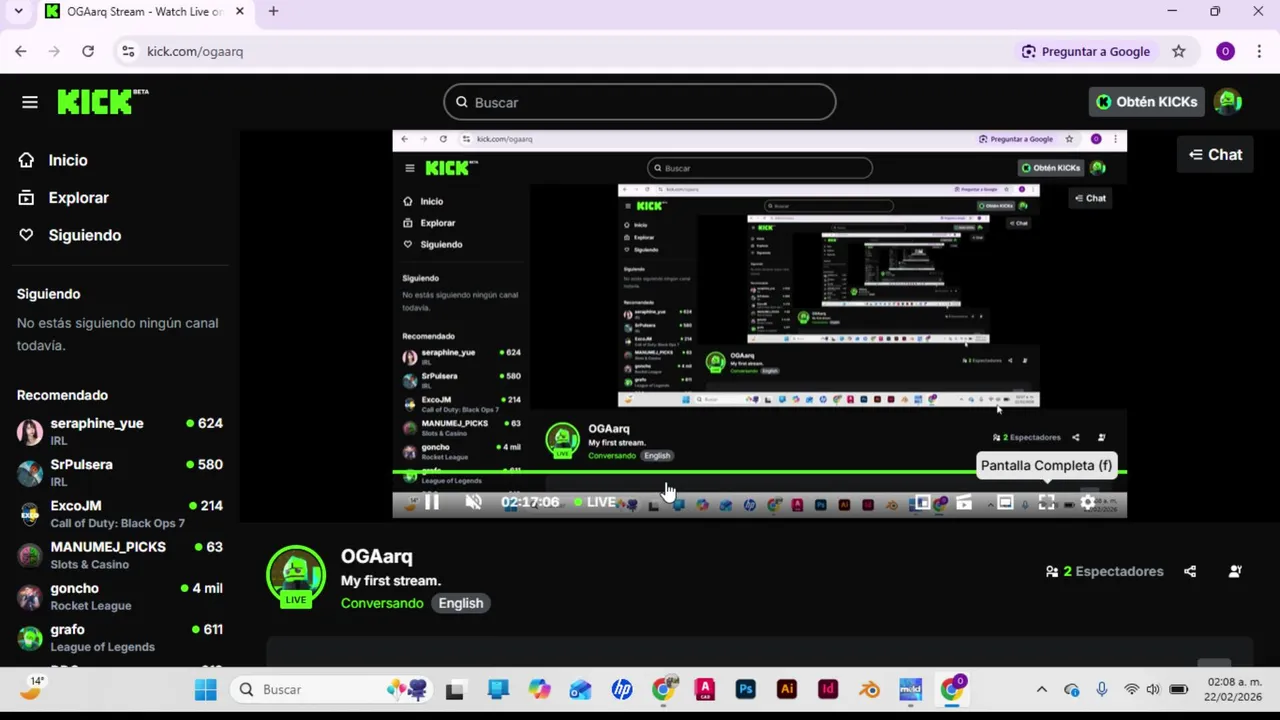Open the Conversando category link
Viewport: 1280px width, 720px height.
pyautogui.click(x=382, y=603)
